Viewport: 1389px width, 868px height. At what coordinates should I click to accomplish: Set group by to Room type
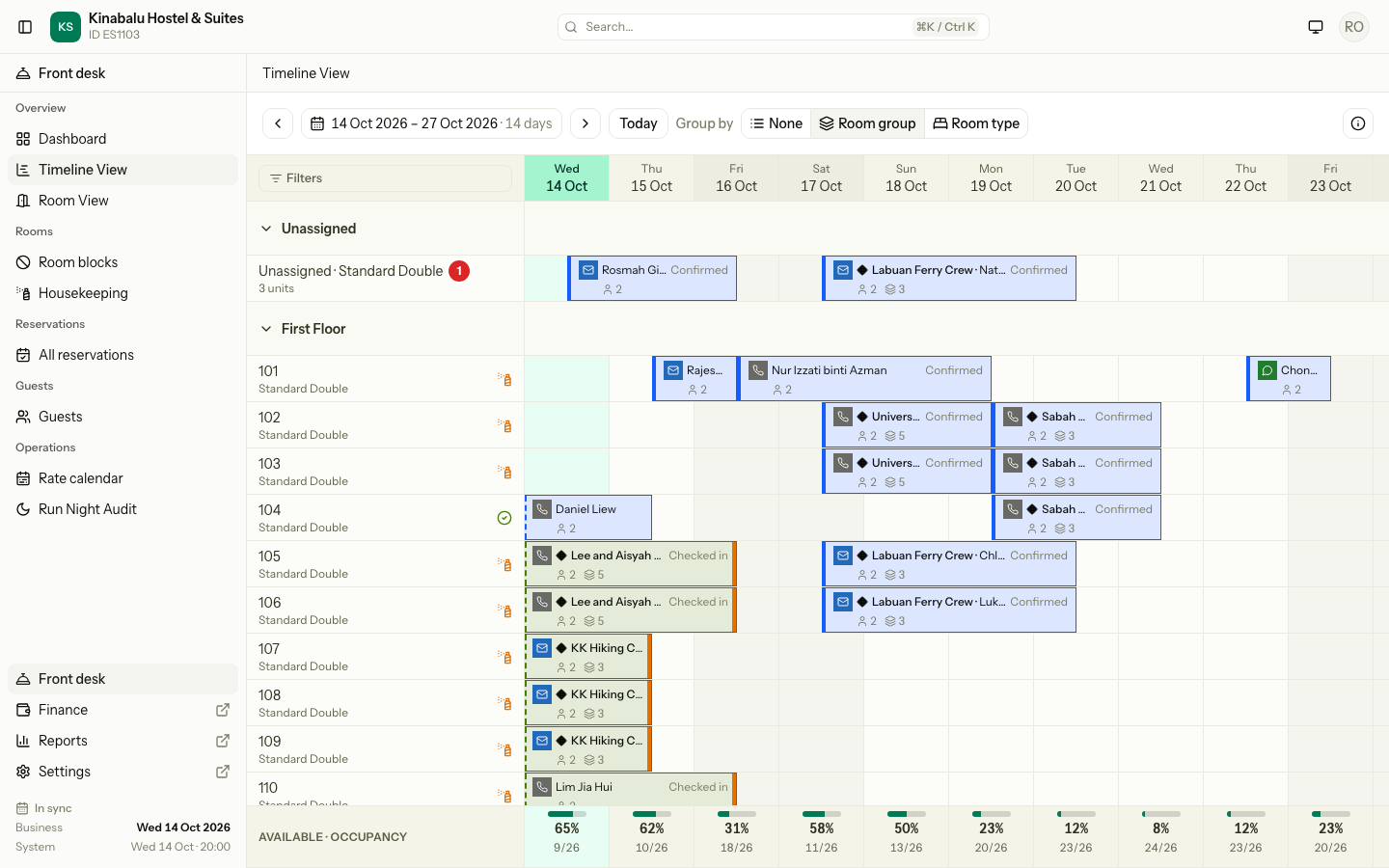(976, 123)
